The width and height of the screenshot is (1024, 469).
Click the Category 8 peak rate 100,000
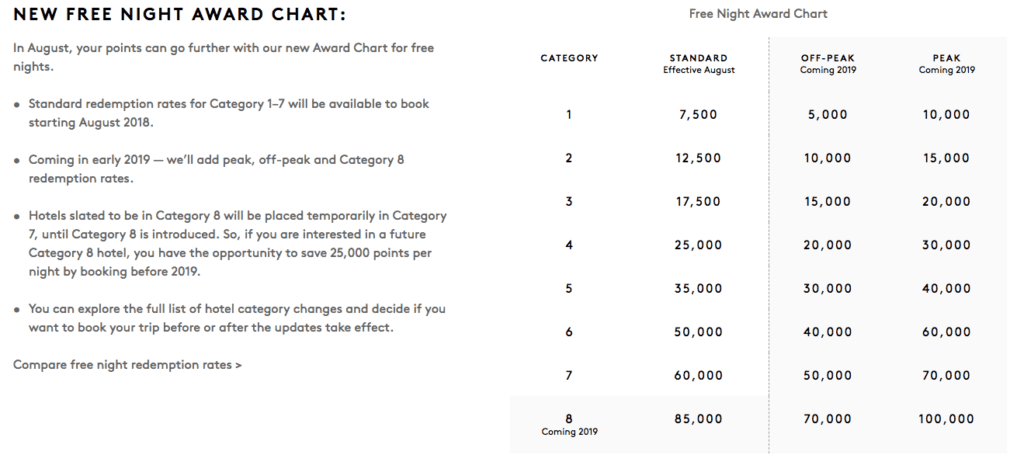(946, 419)
